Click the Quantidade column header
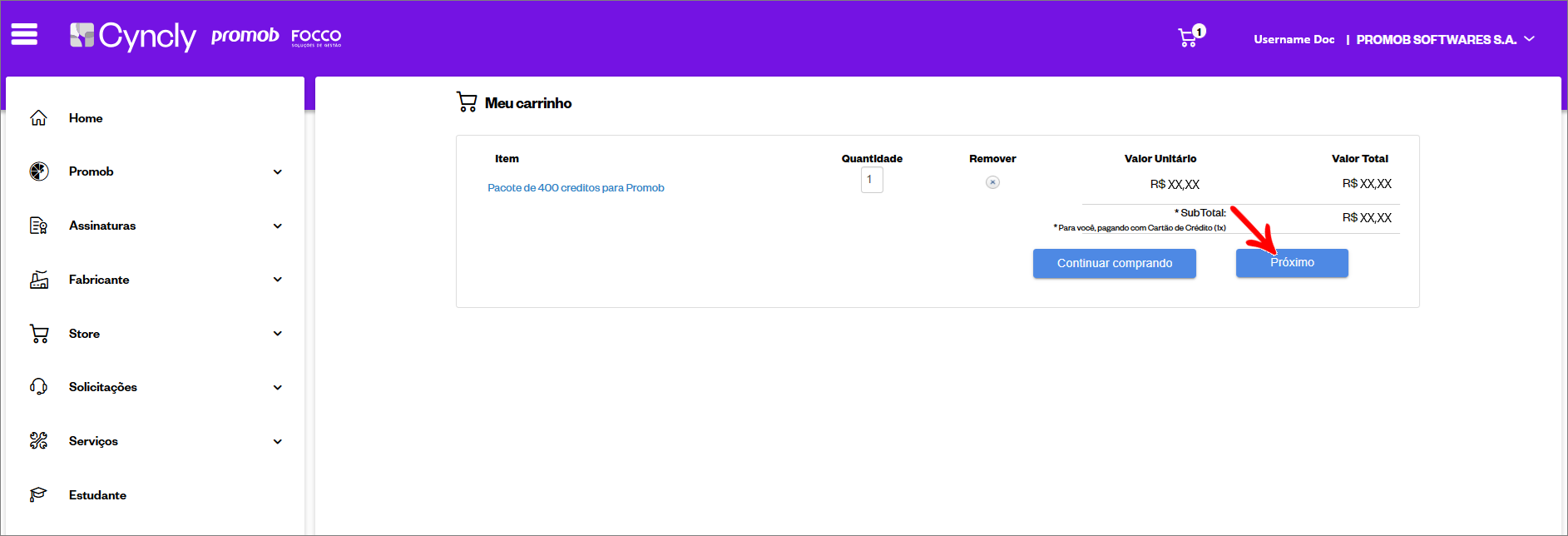The image size is (1568, 536). tap(872, 159)
